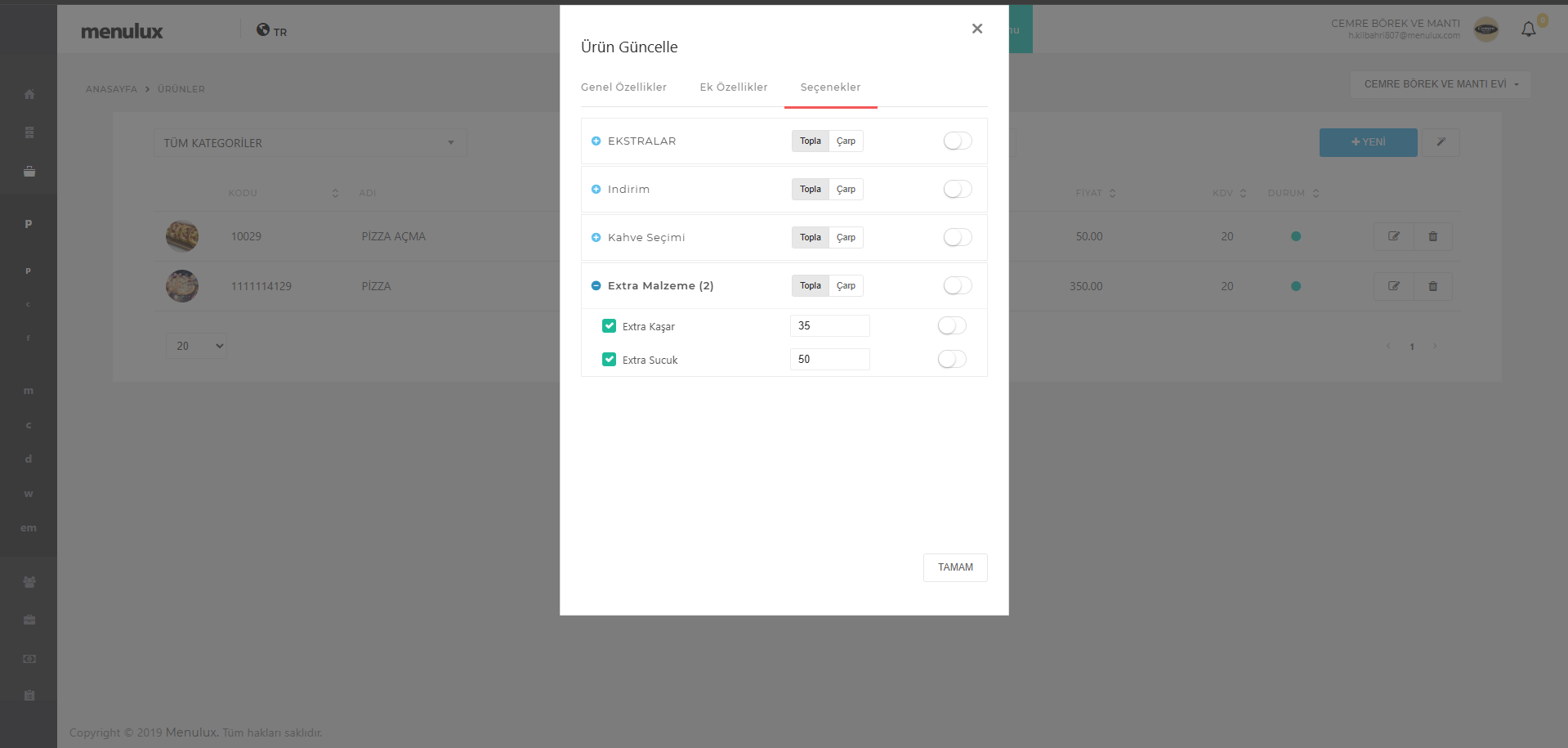
Task: Click product code 1111114129
Action: coord(261,286)
